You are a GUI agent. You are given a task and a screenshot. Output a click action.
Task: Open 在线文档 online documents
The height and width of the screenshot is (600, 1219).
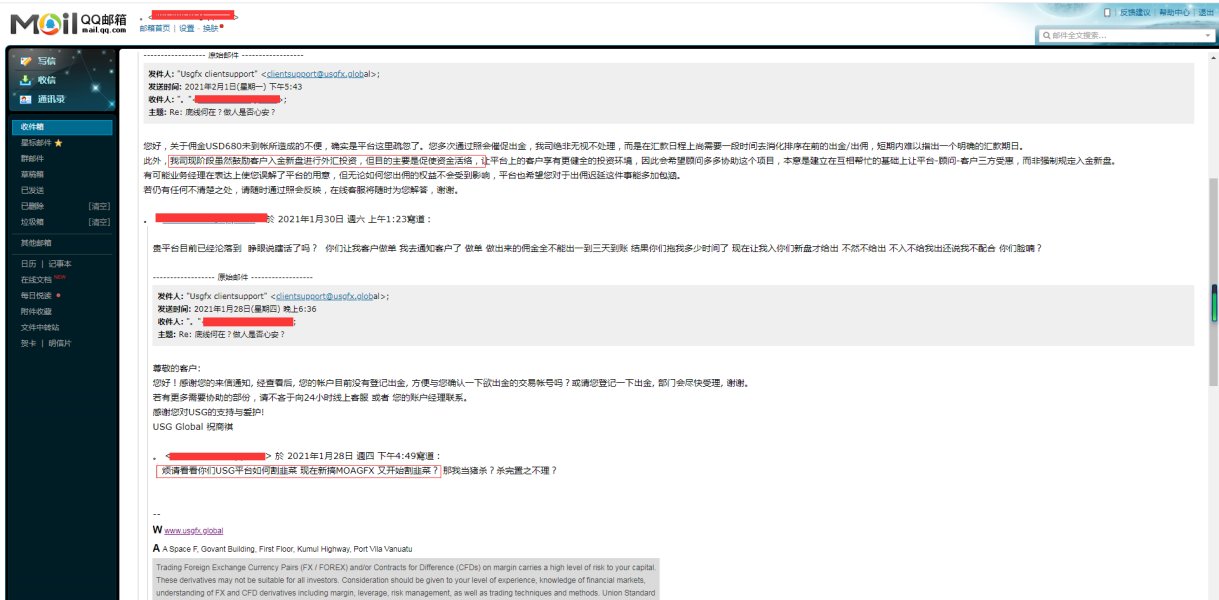click(36, 279)
